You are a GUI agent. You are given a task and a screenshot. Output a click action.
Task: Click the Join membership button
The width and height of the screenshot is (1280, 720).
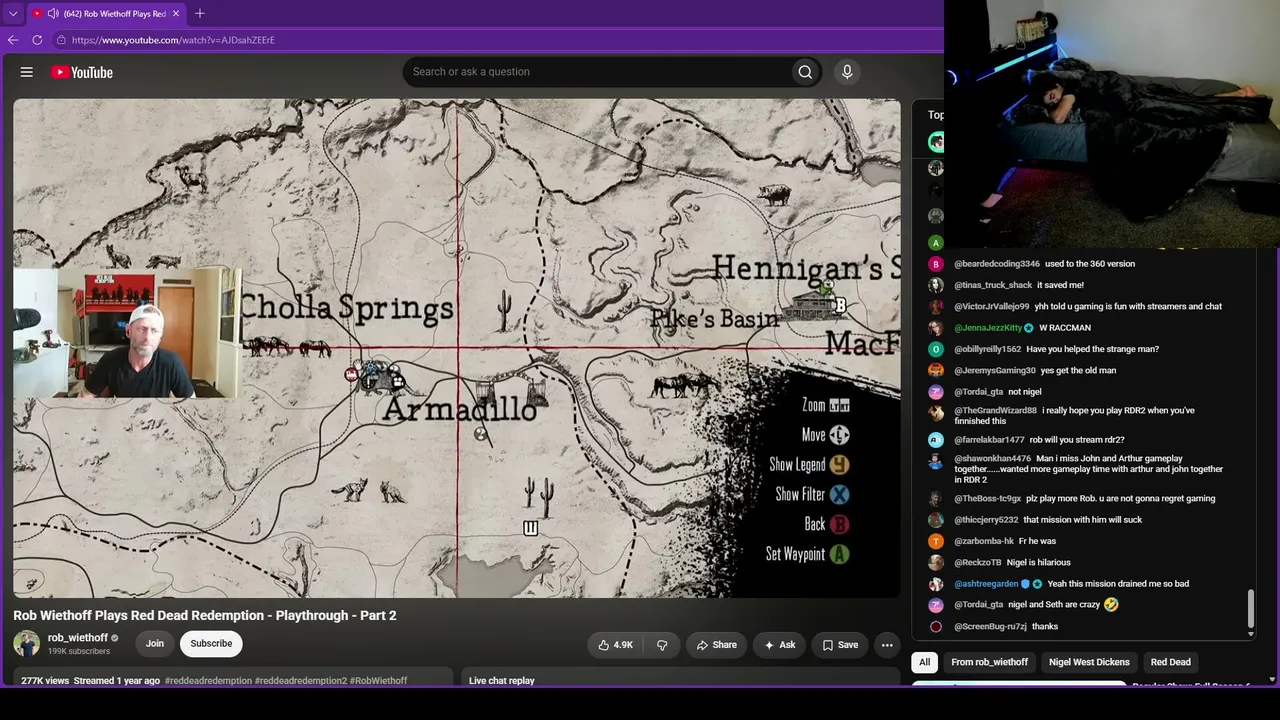click(155, 644)
